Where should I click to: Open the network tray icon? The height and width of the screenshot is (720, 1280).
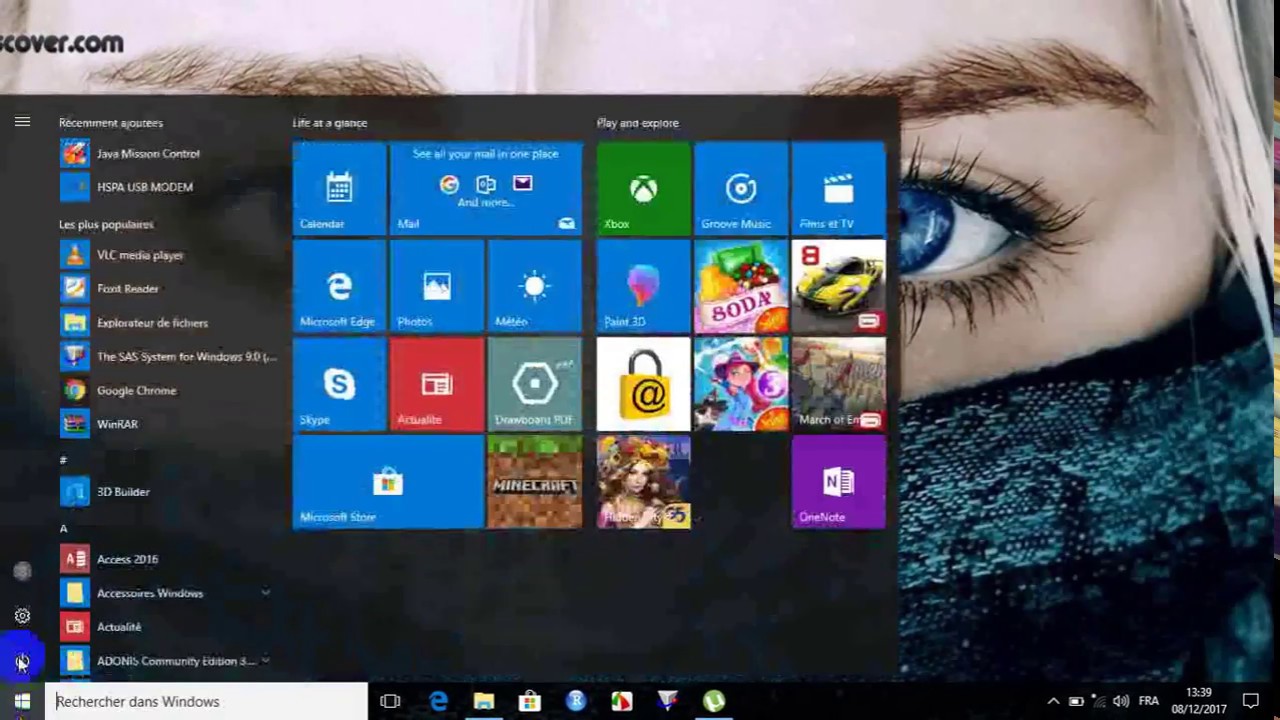pos(1099,702)
